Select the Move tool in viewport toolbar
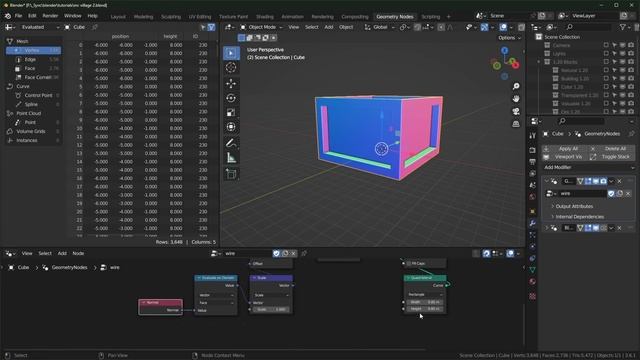 pos(231,84)
